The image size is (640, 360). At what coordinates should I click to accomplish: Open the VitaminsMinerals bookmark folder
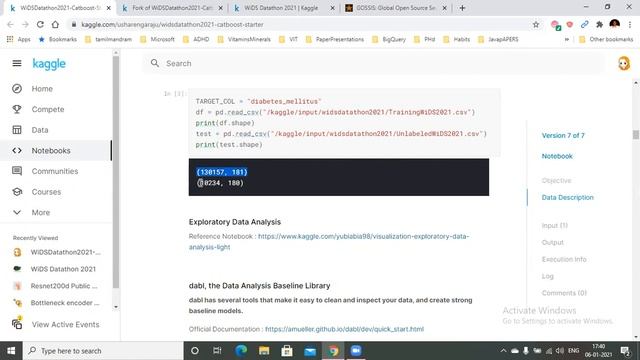point(244,39)
